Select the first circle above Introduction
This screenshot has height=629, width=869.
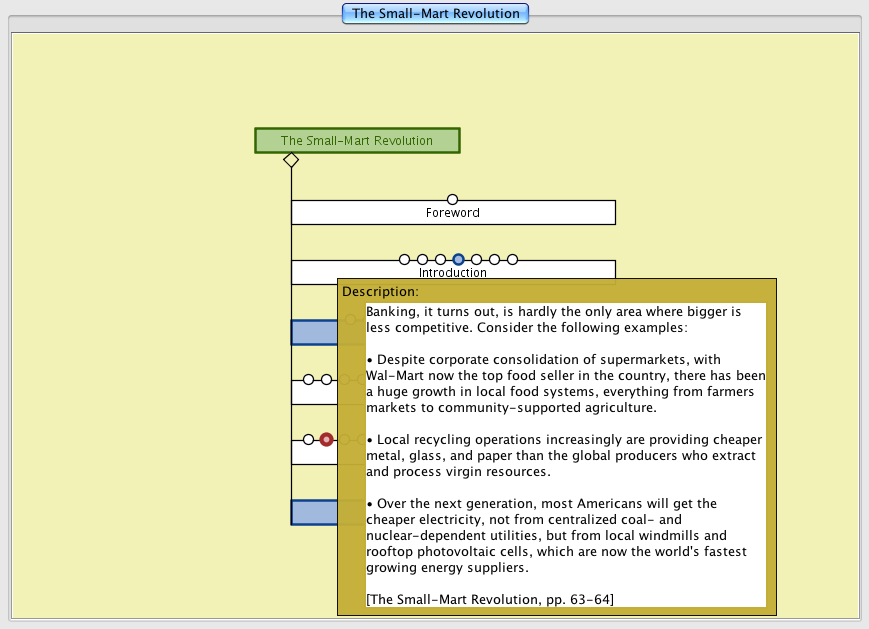(x=404, y=259)
